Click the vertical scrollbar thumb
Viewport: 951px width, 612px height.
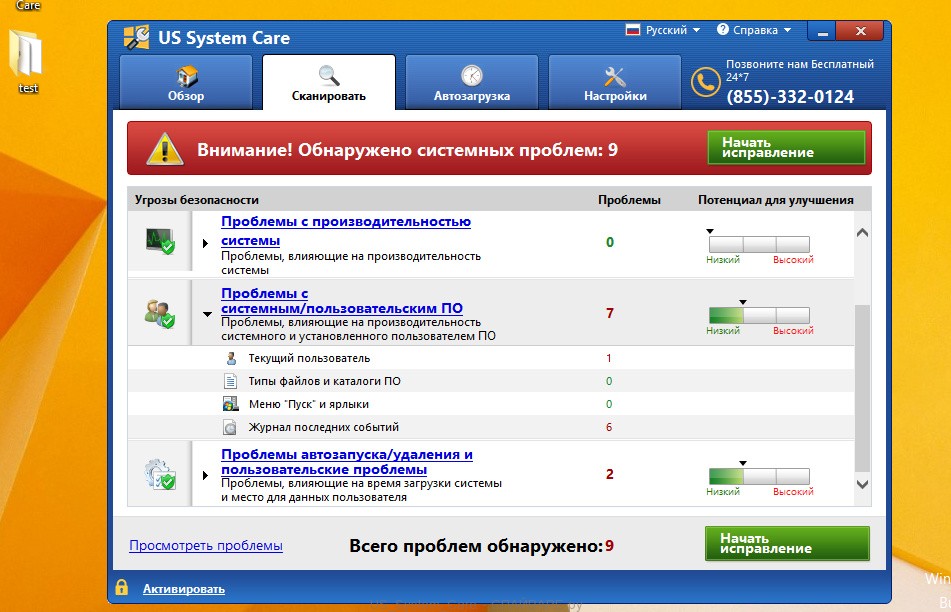[862, 388]
